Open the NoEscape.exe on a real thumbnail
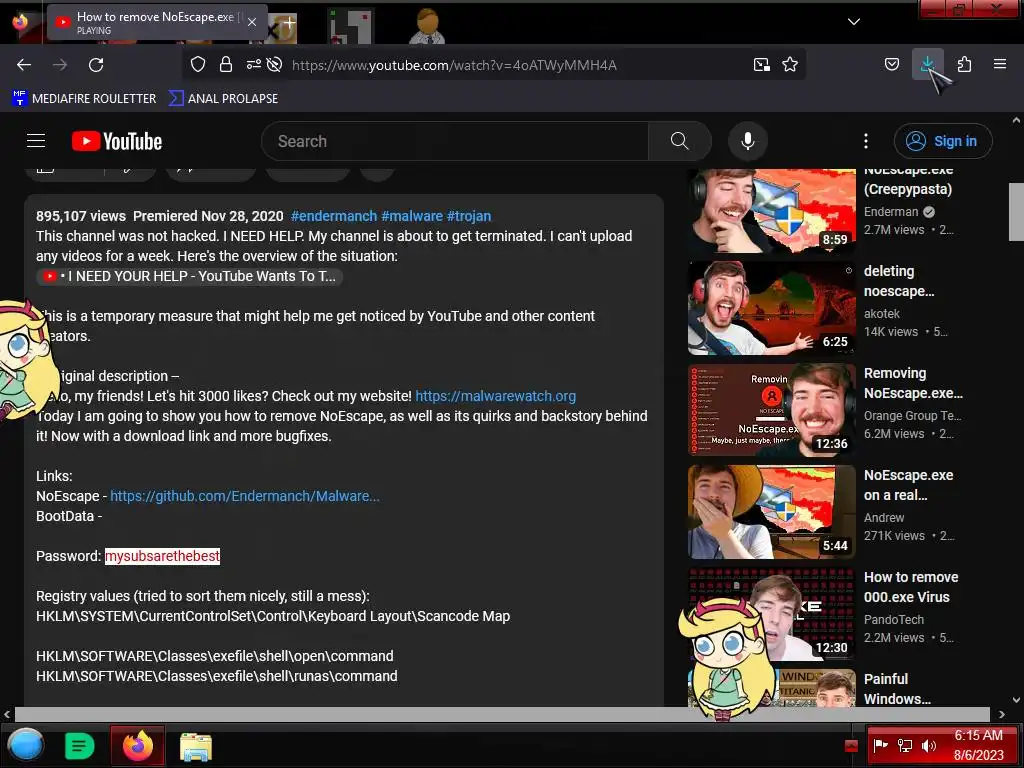 (x=771, y=512)
